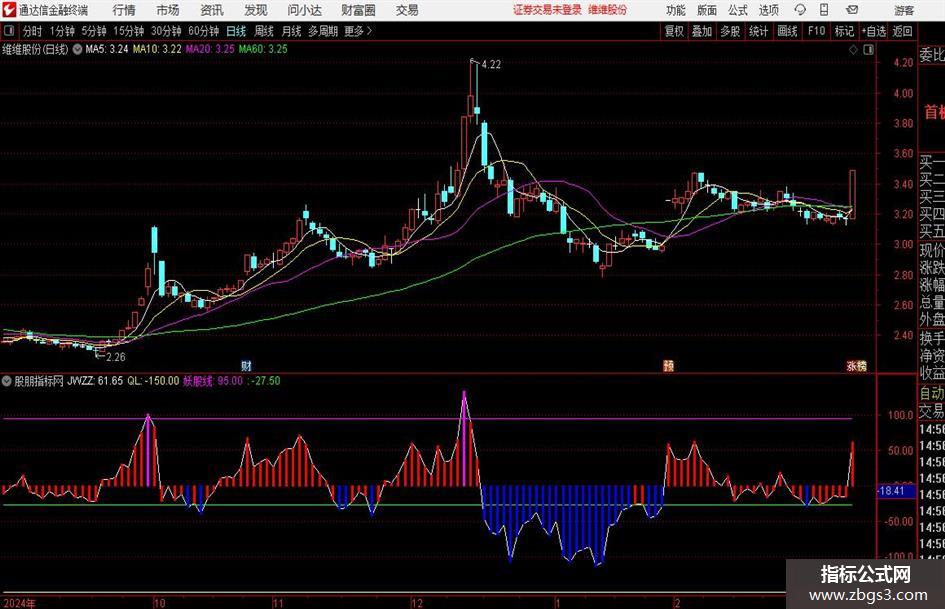Click the 标记 mark button

[x=844, y=31]
